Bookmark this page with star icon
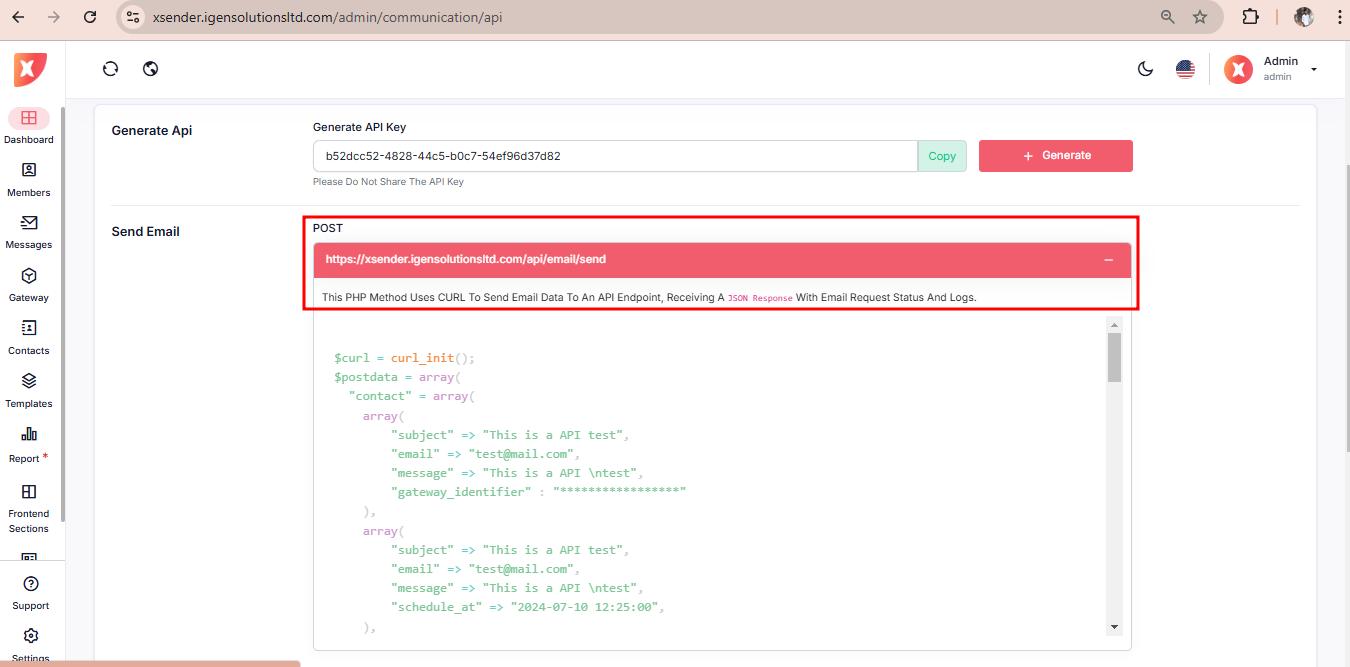Screen dimensions: 1350x667 pos(1200,17)
